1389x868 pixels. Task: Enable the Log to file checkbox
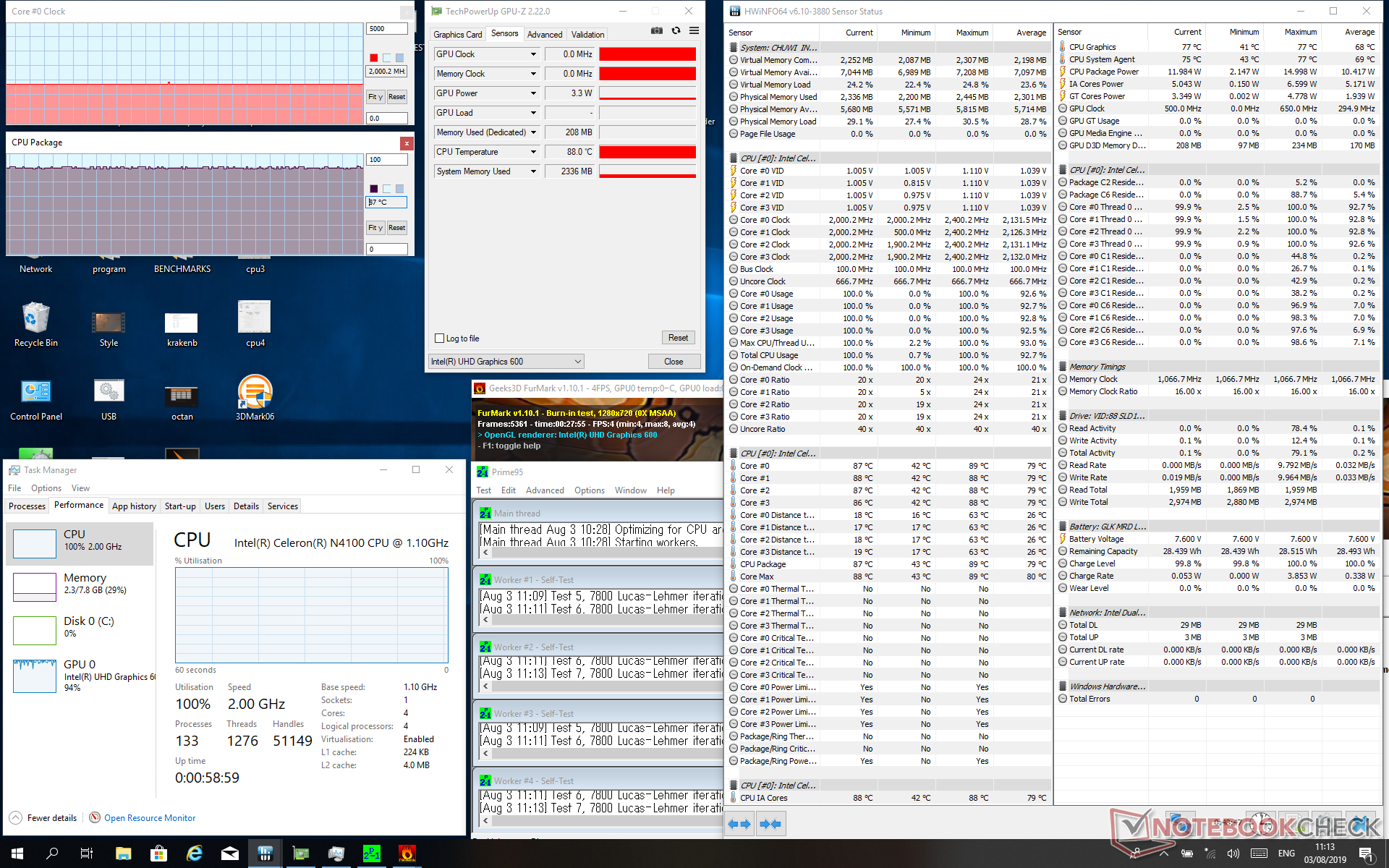tap(439, 339)
